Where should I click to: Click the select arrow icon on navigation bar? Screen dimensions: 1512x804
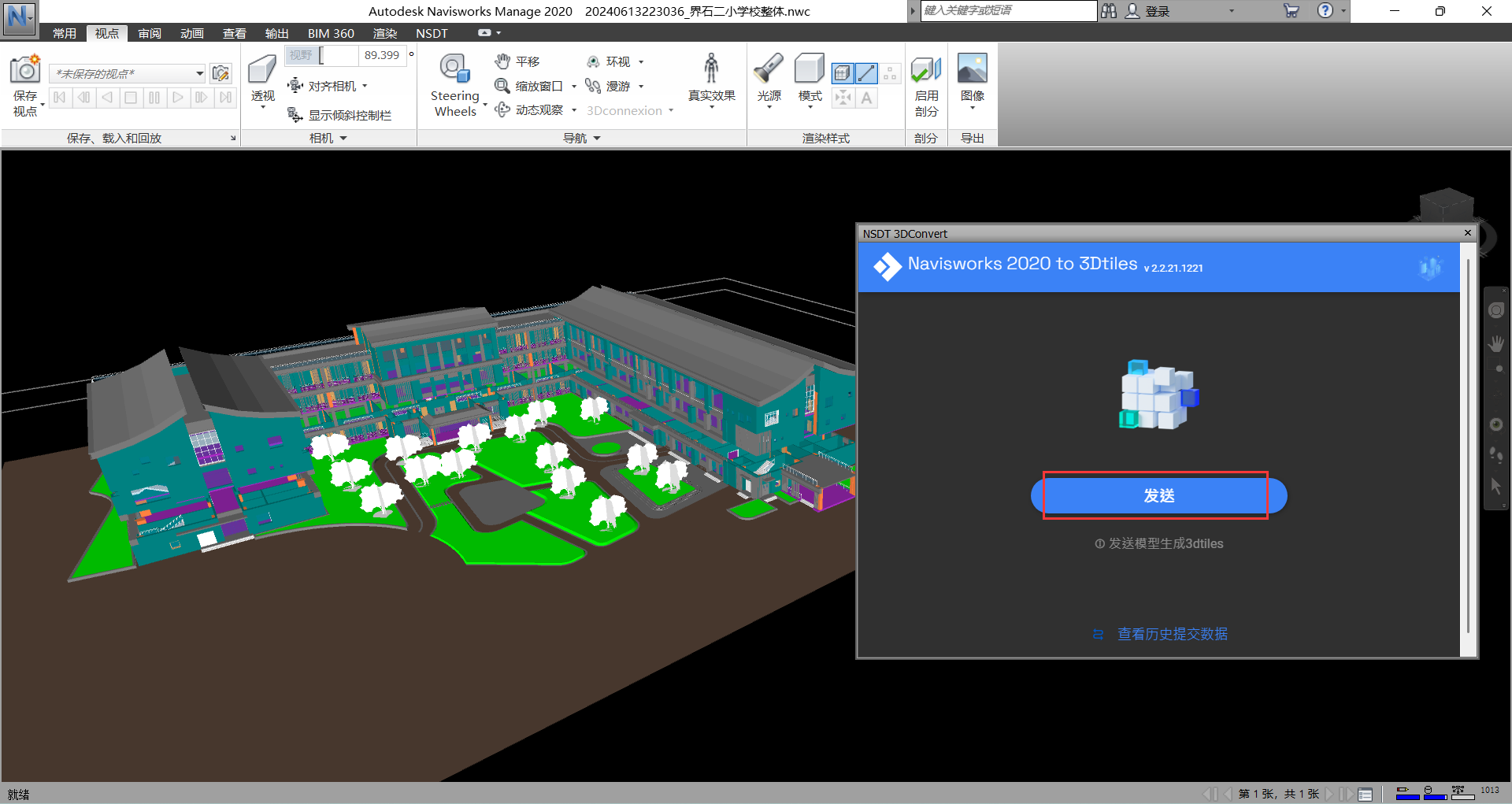1496,487
